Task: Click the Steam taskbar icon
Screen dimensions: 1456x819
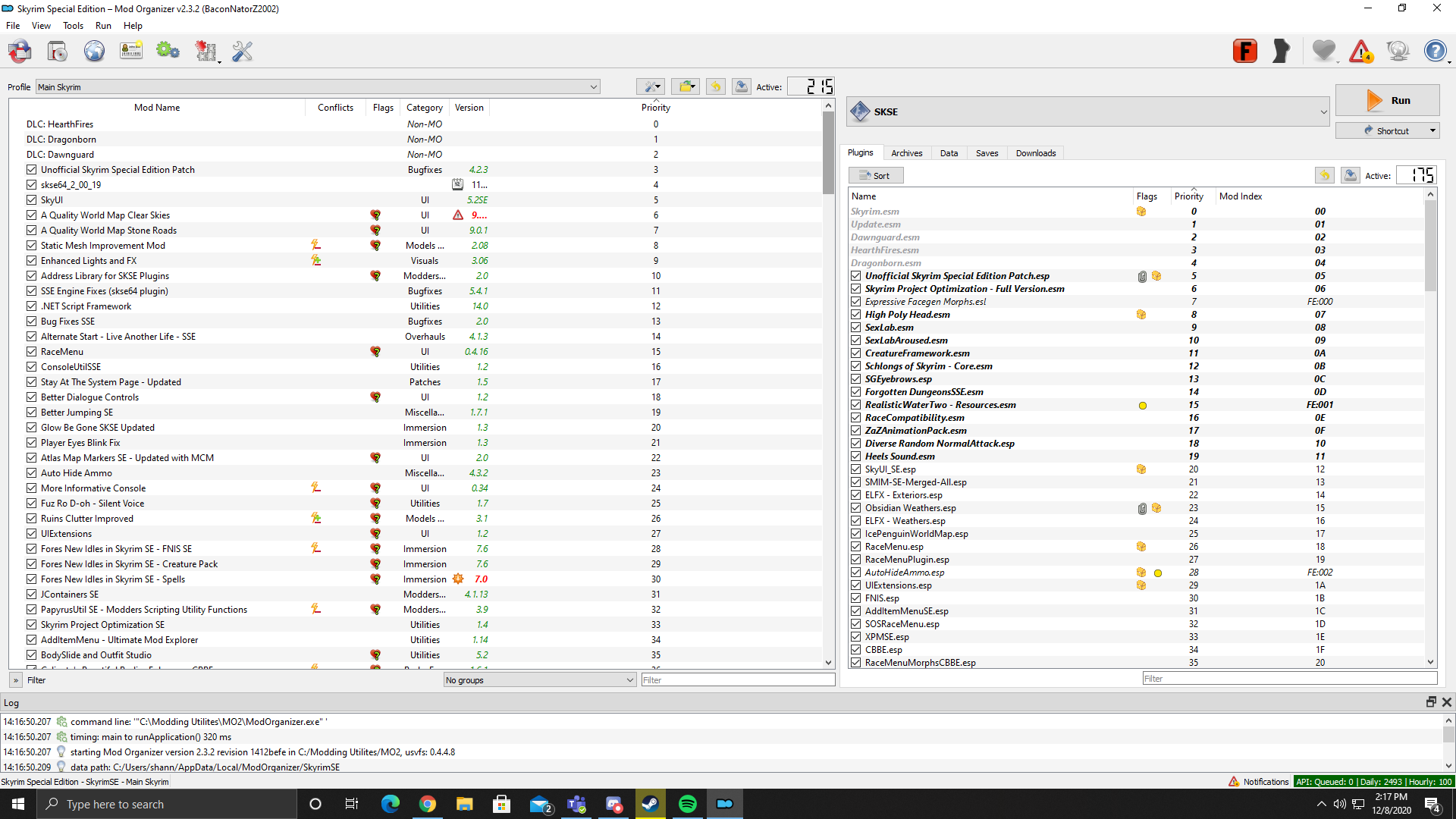Action: pos(650,804)
